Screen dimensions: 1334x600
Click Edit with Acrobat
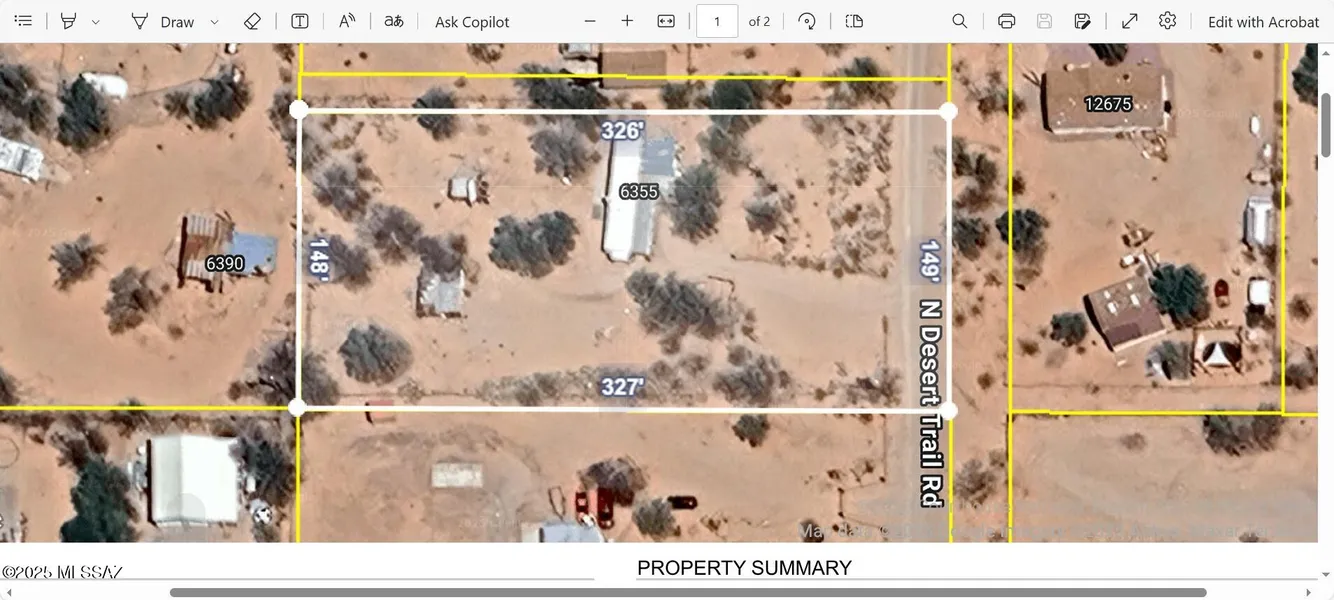pyautogui.click(x=1263, y=20)
